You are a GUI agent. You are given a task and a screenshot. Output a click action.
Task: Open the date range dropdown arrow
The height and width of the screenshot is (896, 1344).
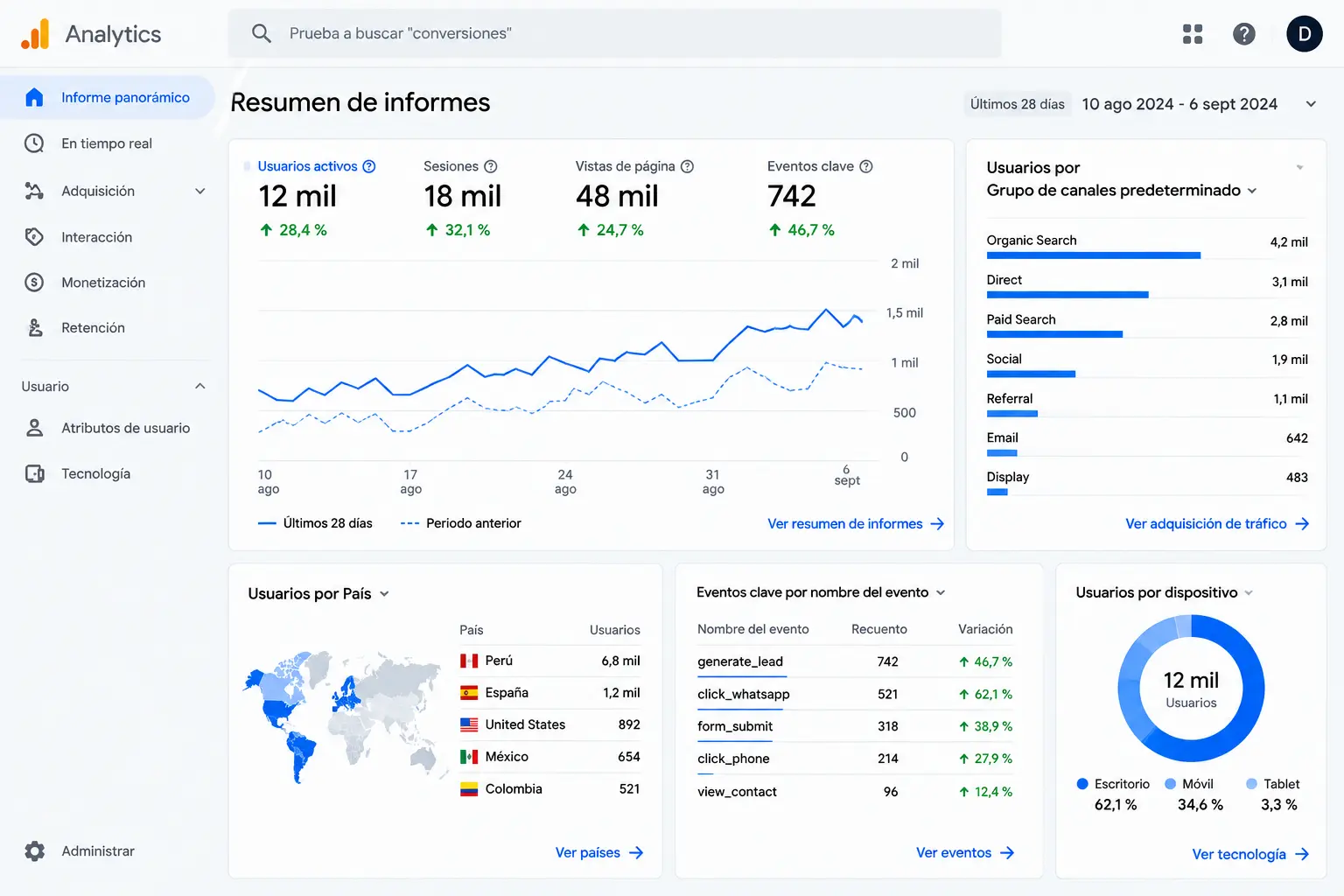pyautogui.click(x=1311, y=104)
